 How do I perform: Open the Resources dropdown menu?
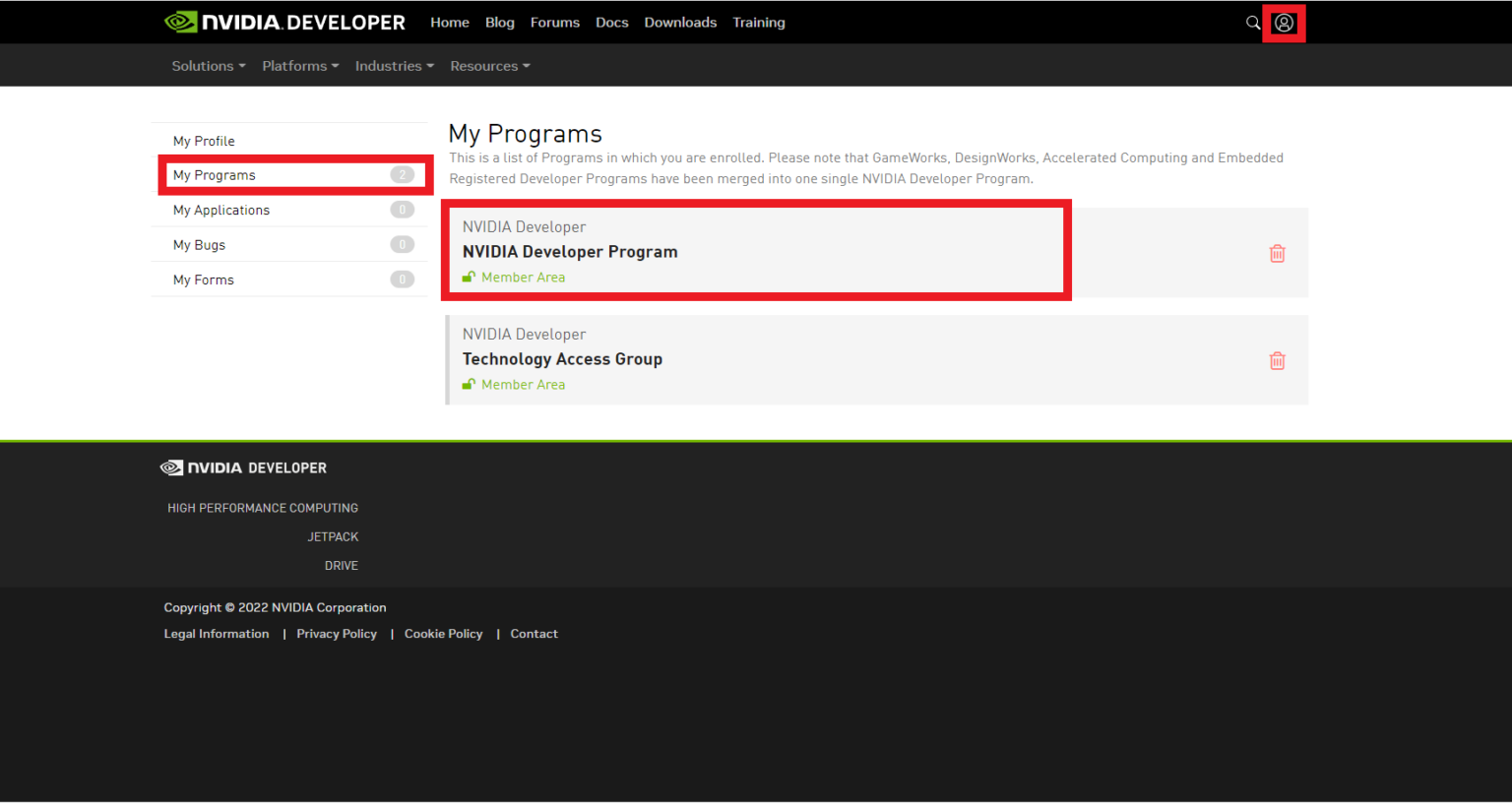(489, 66)
